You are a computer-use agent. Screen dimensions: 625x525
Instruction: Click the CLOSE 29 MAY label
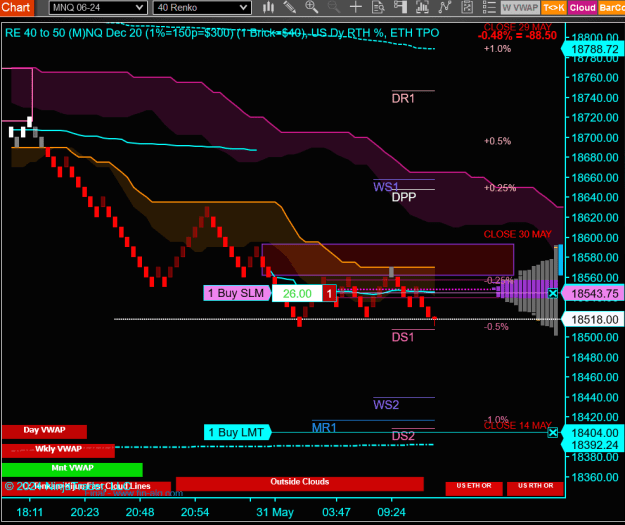517,27
